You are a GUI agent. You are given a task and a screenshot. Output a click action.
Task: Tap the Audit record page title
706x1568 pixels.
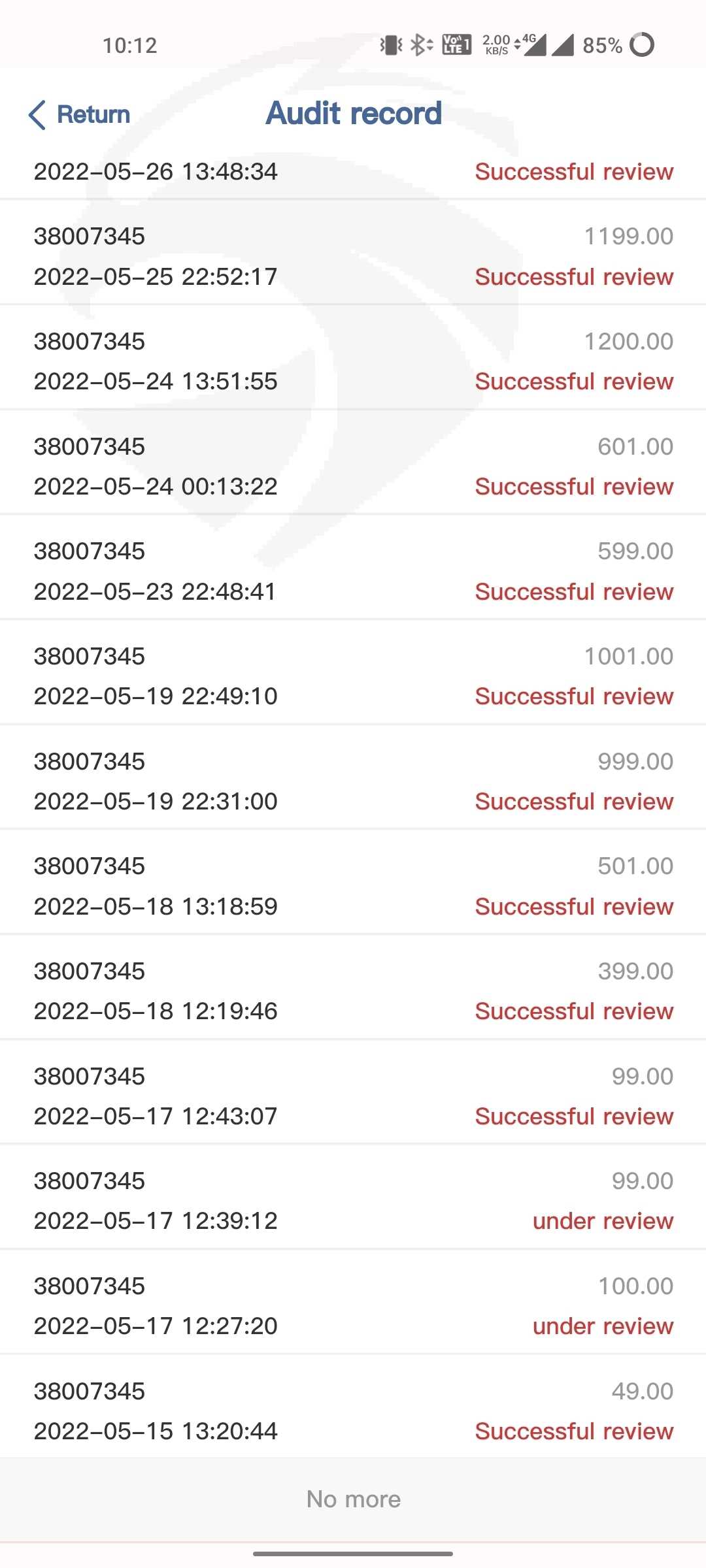point(354,114)
